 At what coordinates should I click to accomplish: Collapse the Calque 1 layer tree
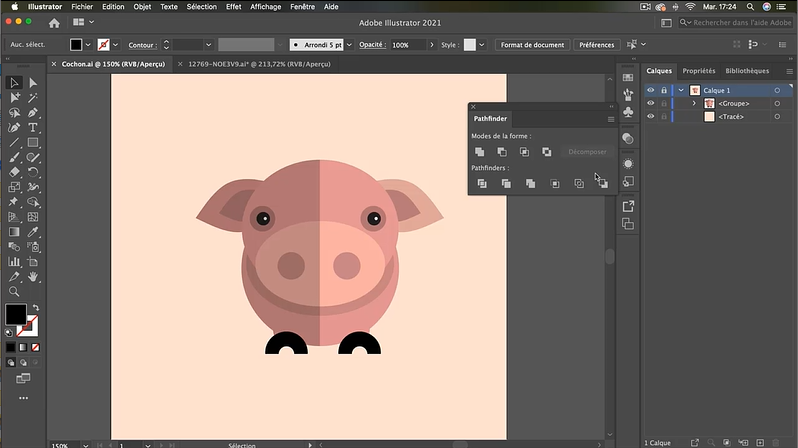[x=681, y=90]
